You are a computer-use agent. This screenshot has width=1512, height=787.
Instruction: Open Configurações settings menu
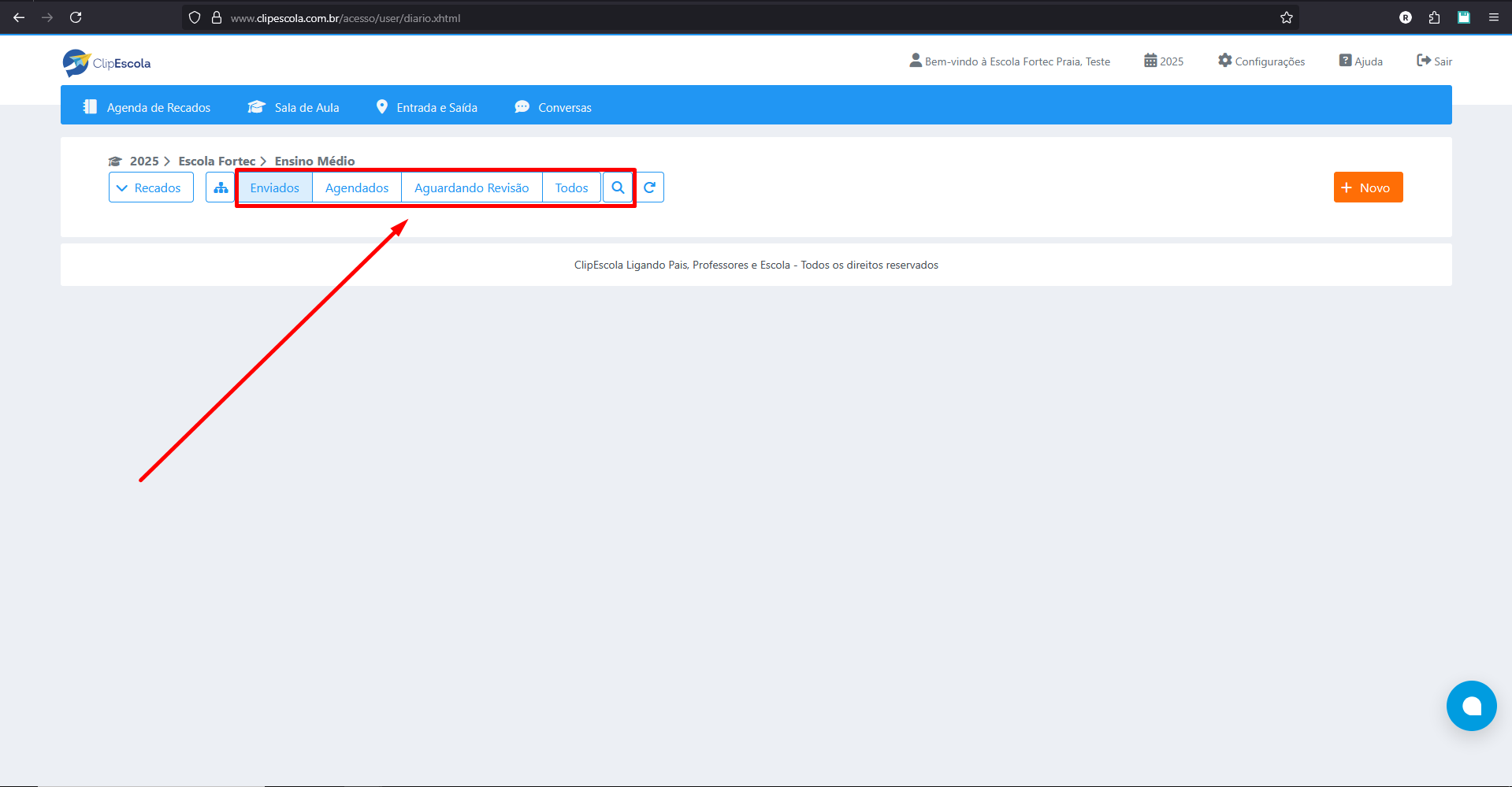1261,61
